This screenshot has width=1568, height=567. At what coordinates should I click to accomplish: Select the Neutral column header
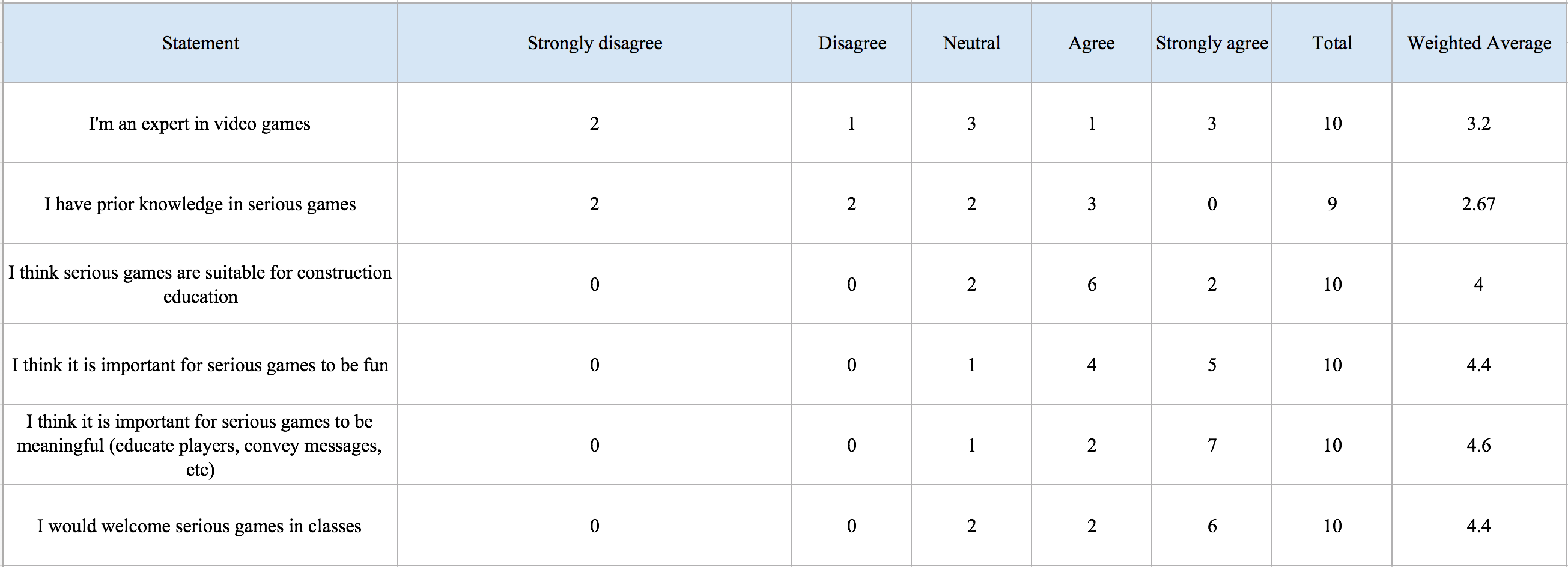point(971,43)
